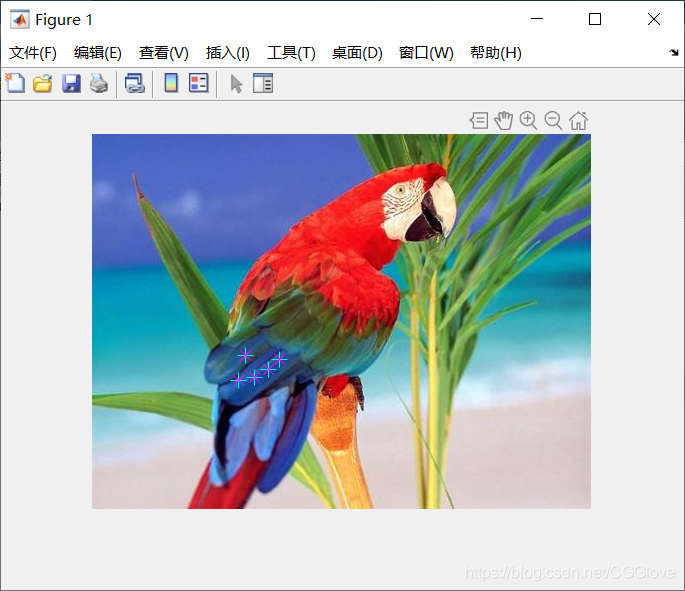Open the 插入(I) menu

pyautogui.click(x=228, y=53)
